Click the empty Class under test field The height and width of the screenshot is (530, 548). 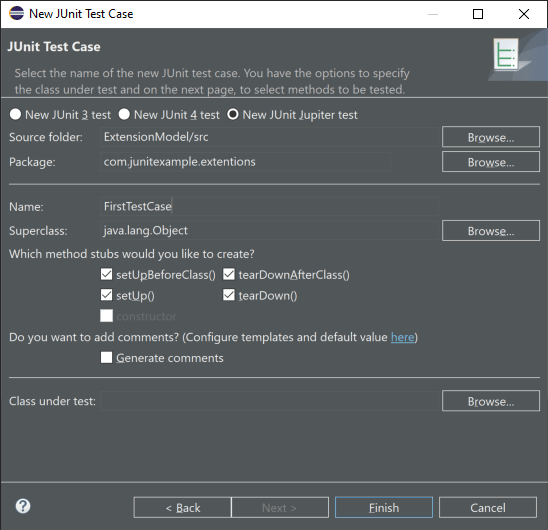(269, 401)
